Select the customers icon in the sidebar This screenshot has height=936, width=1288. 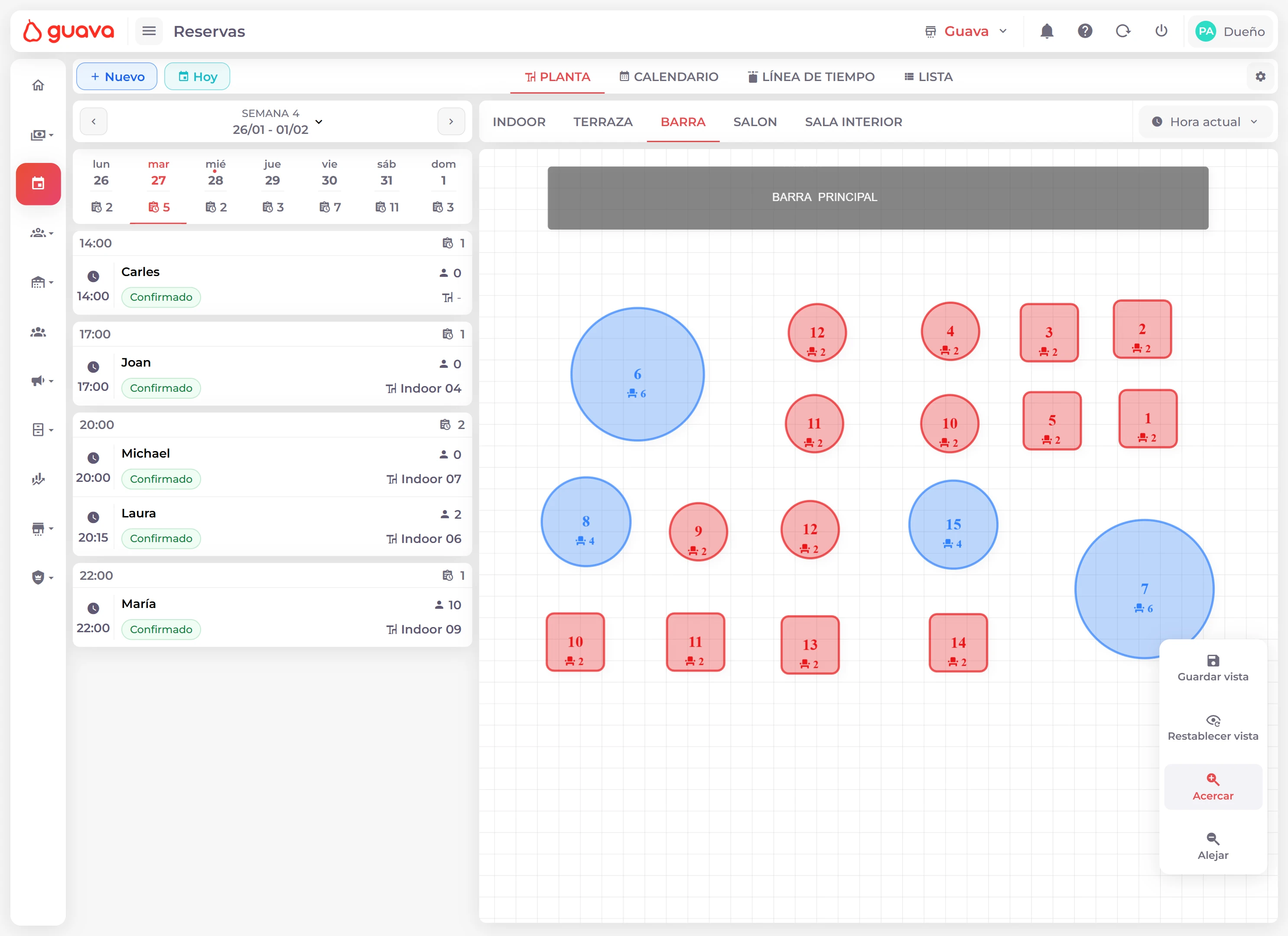(x=38, y=332)
